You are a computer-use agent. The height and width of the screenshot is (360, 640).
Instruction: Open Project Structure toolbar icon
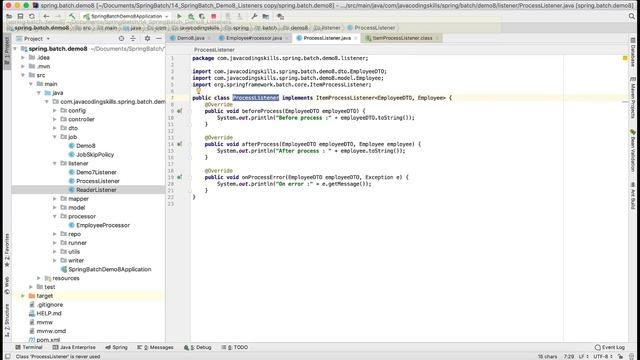point(266,16)
